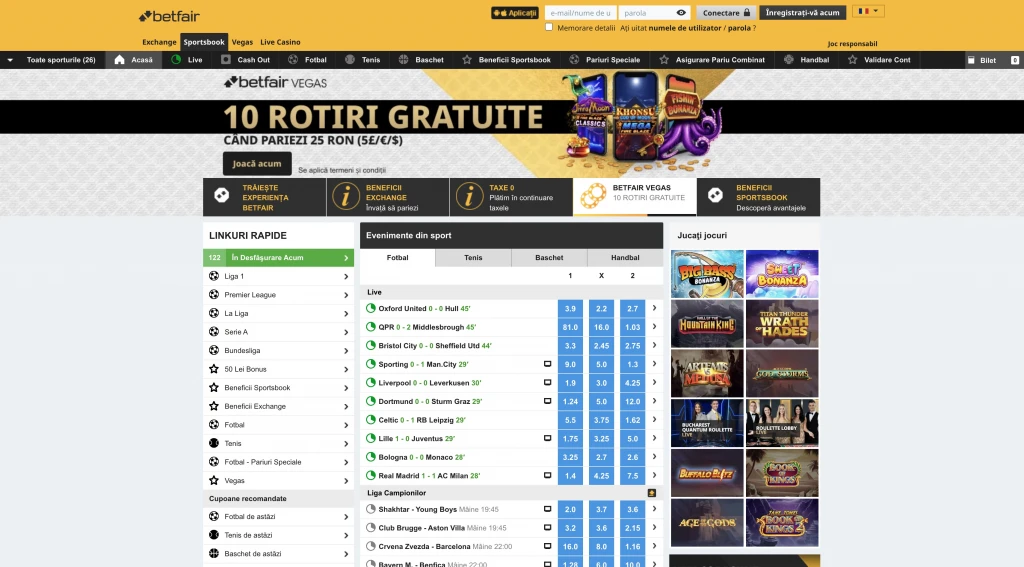Switch to the Tenis events tab

[473, 258]
